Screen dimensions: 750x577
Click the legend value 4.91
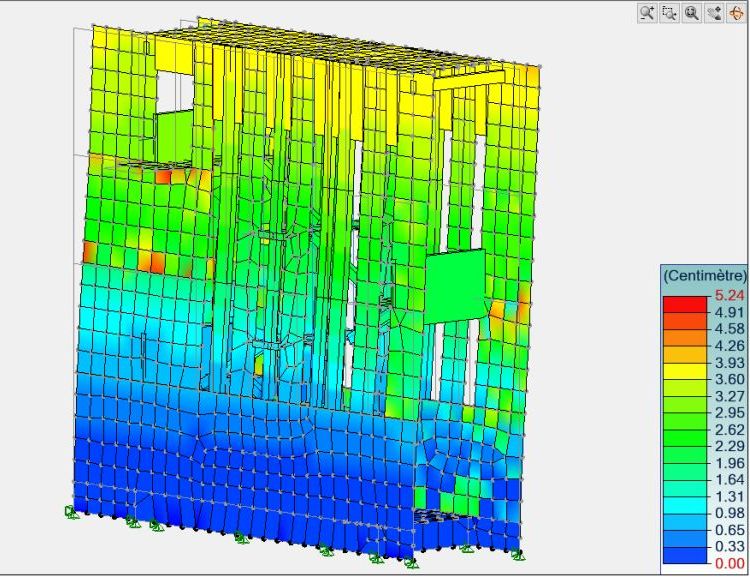tap(729, 312)
